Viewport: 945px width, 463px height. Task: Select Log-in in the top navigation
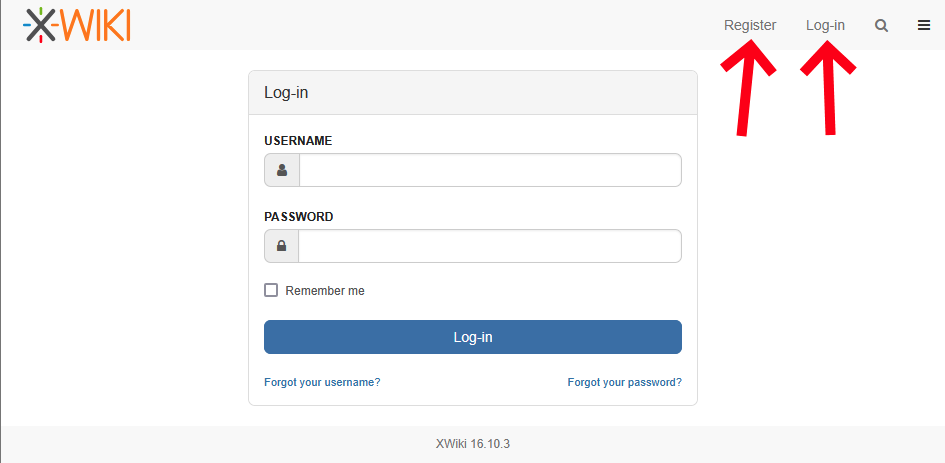click(826, 25)
